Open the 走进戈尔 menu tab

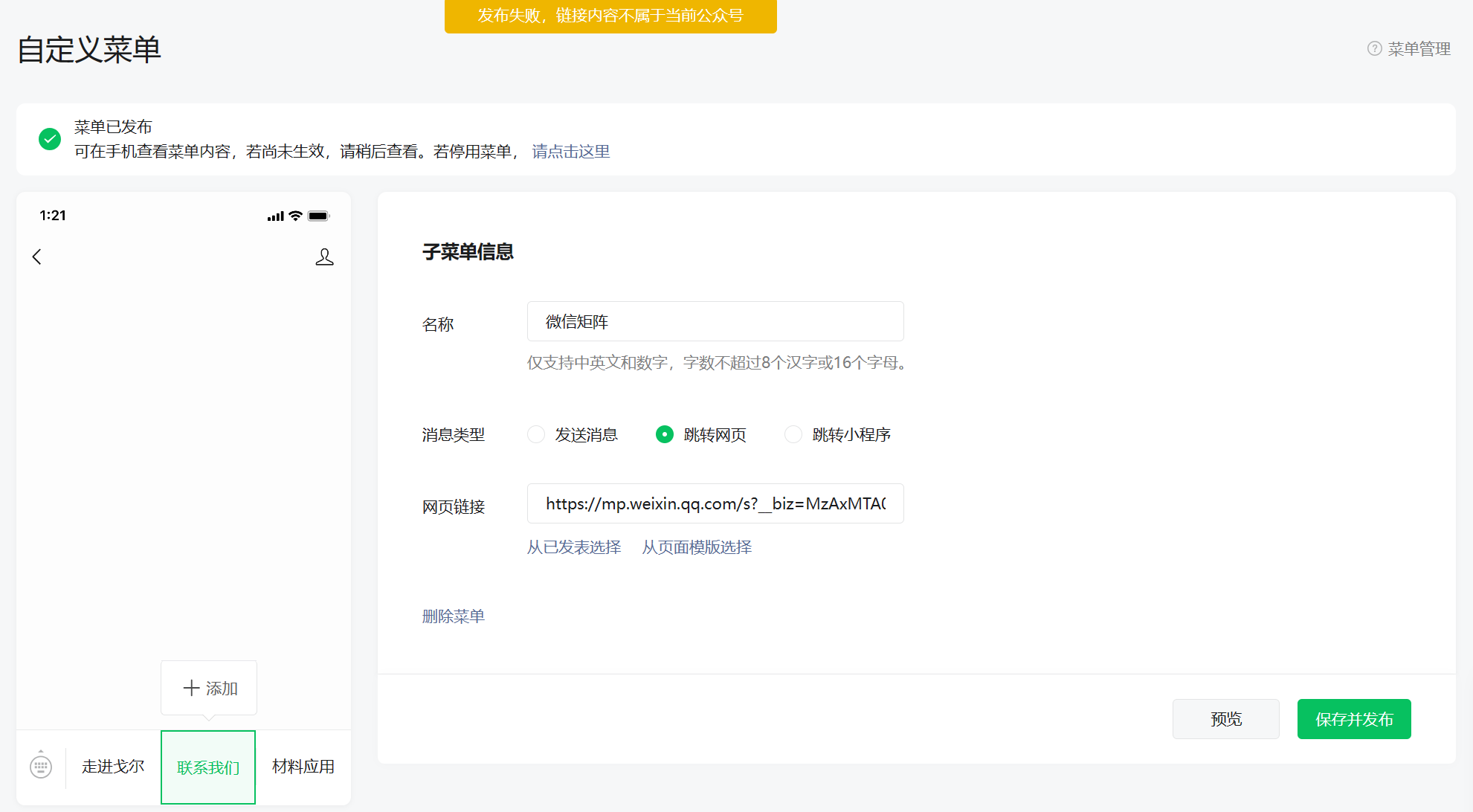(113, 767)
